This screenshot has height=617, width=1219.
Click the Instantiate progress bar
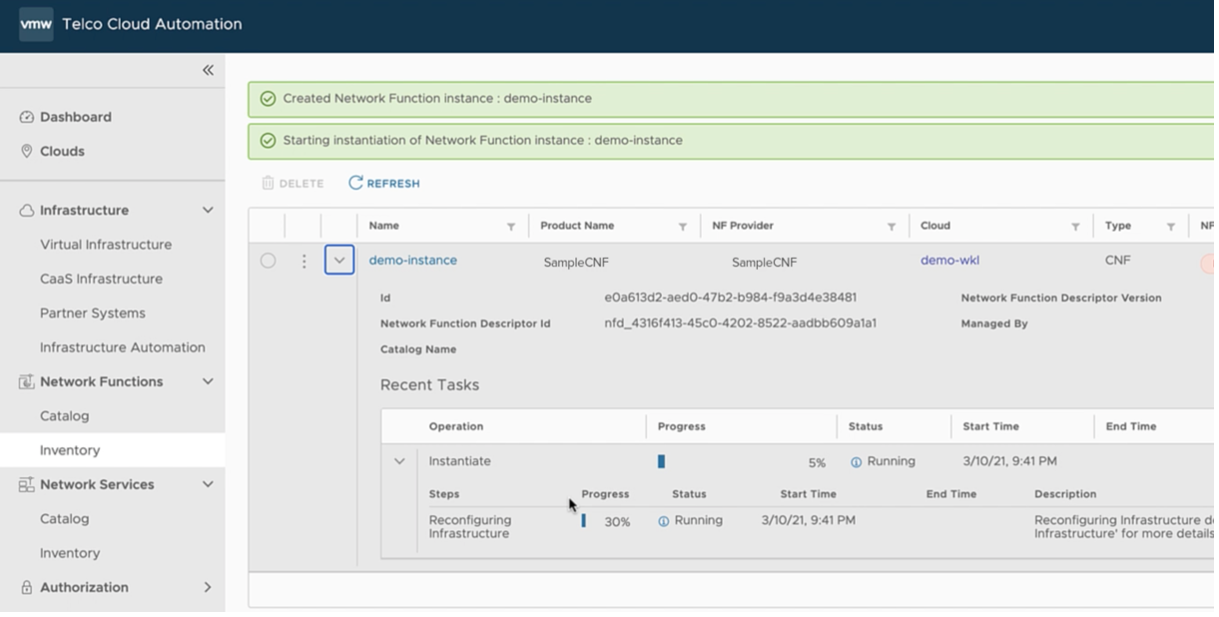click(662, 462)
